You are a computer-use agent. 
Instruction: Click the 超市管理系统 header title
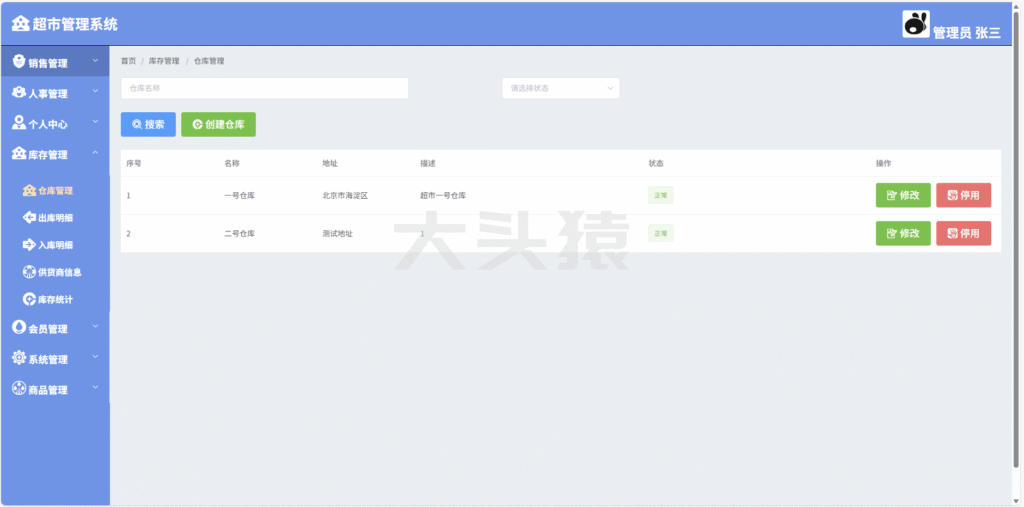75,24
